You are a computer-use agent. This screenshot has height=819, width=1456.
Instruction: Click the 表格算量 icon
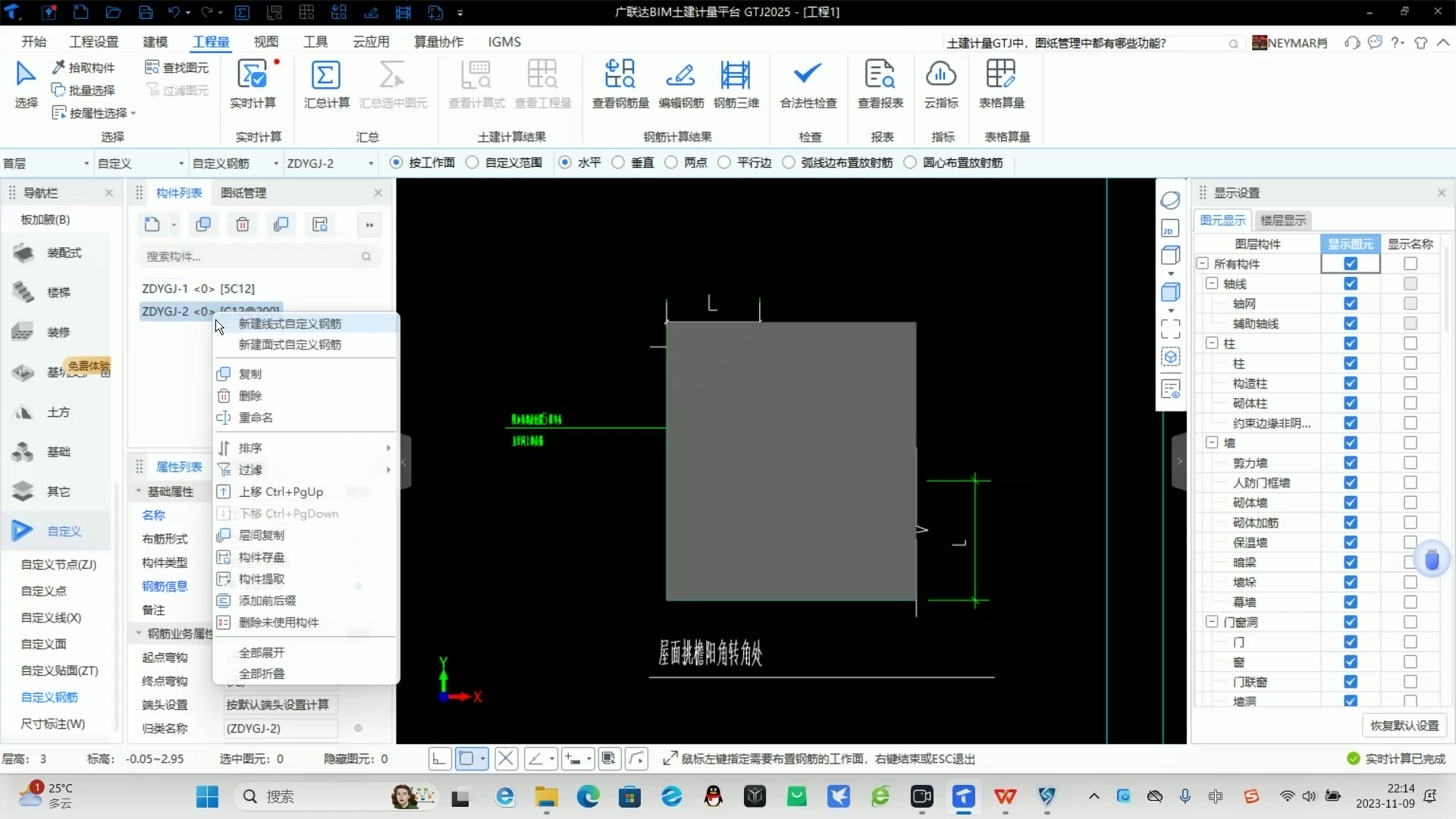(1000, 76)
